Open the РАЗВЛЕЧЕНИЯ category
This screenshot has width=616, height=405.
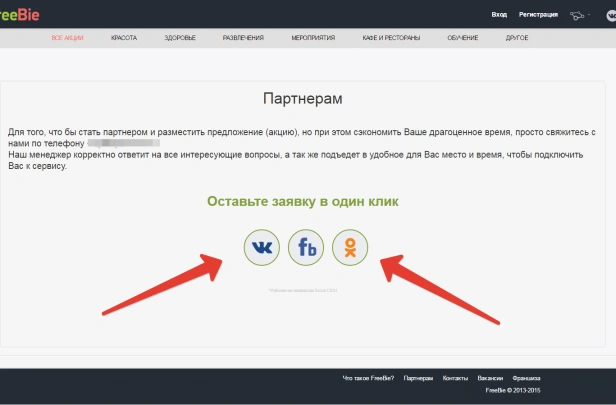[x=243, y=38]
